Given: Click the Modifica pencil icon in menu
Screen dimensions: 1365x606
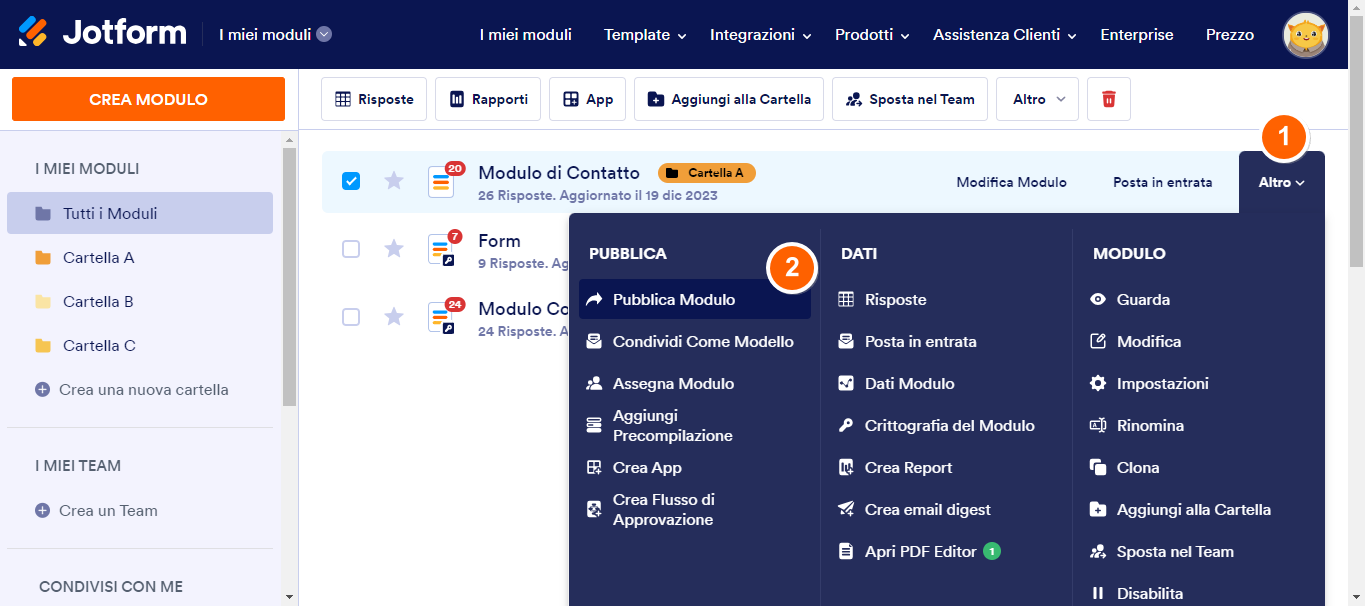Looking at the screenshot, I should pos(1098,341).
